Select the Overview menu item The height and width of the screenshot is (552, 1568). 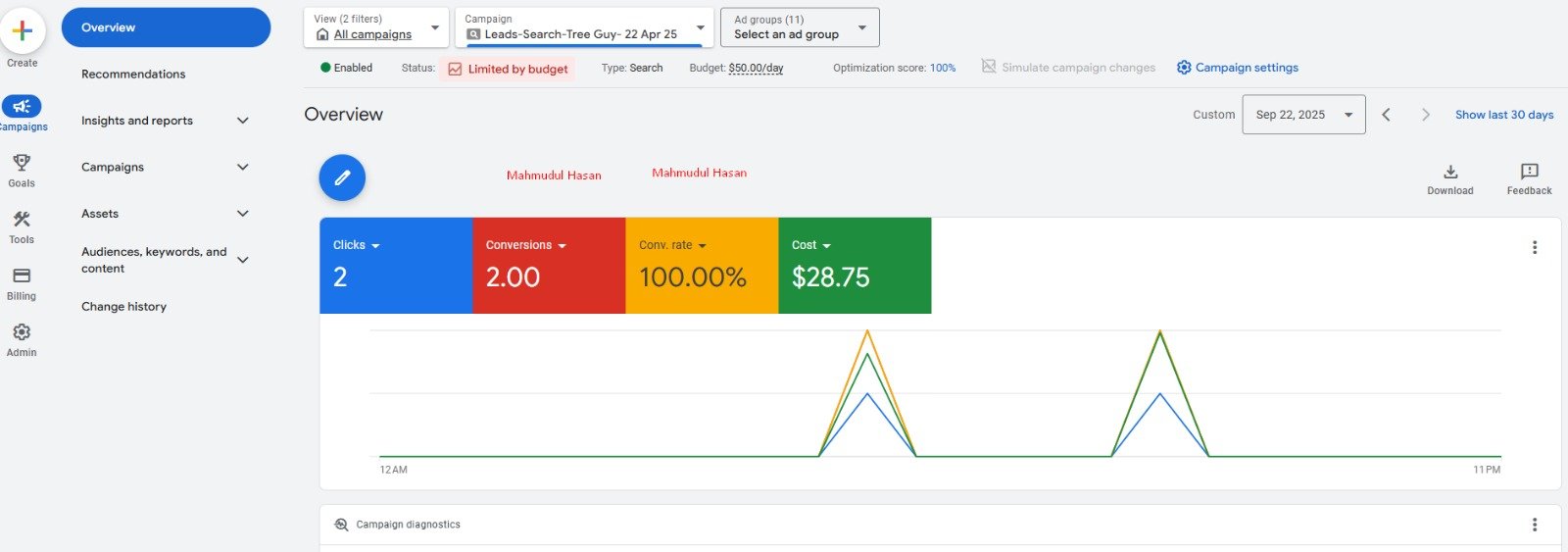pyautogui.click(x=166, y=27)
